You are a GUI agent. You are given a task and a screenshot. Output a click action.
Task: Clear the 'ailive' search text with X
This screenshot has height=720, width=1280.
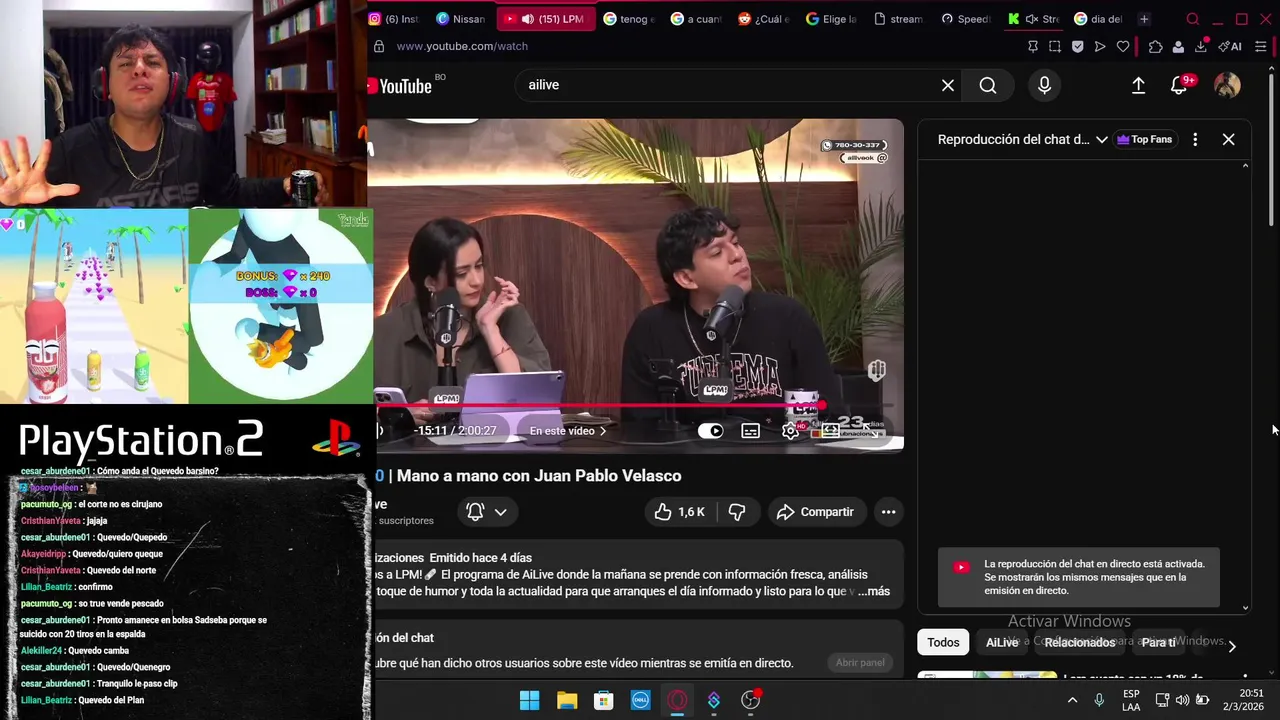coord(948,86)
